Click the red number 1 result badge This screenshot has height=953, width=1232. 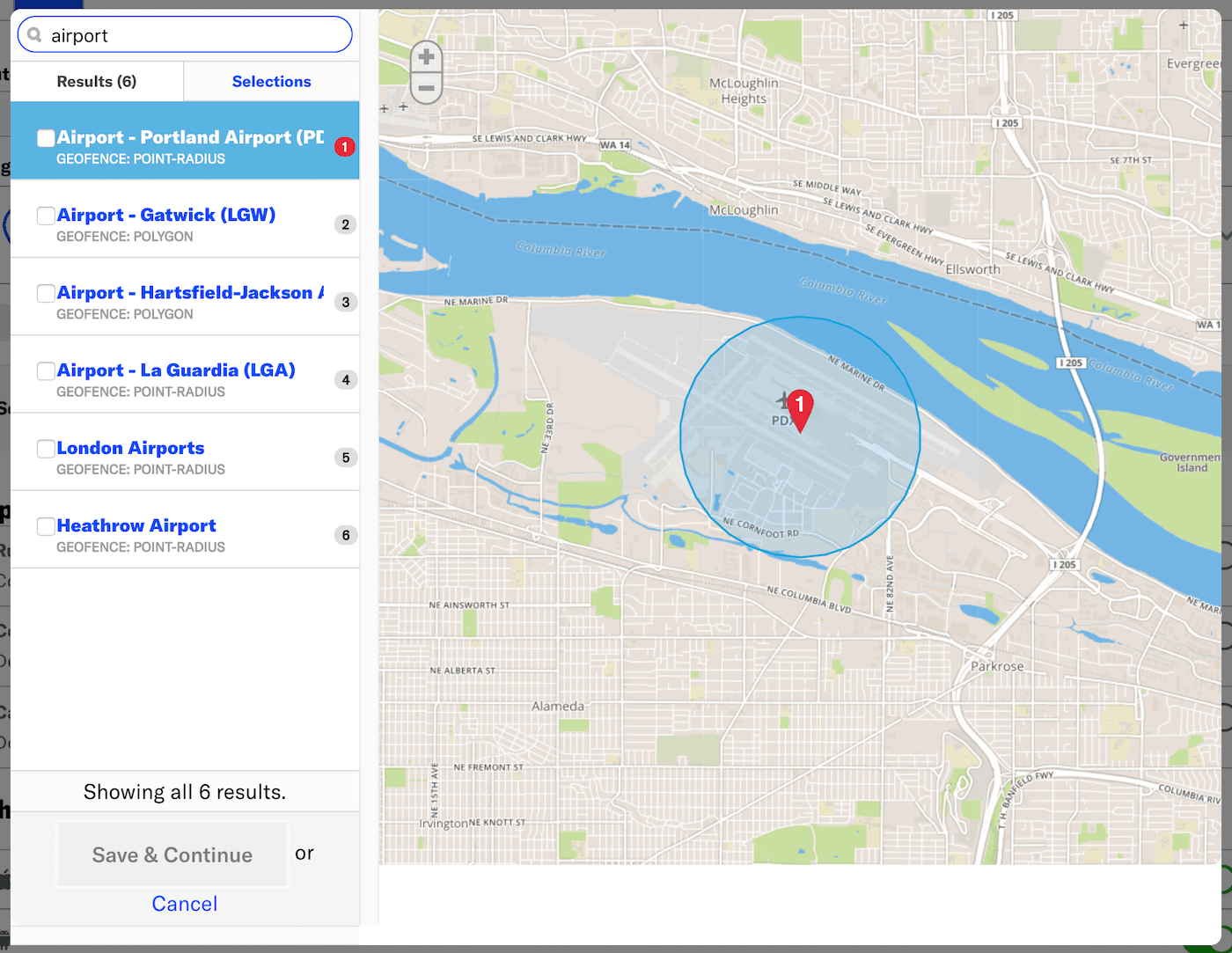(x=345, y=147)
